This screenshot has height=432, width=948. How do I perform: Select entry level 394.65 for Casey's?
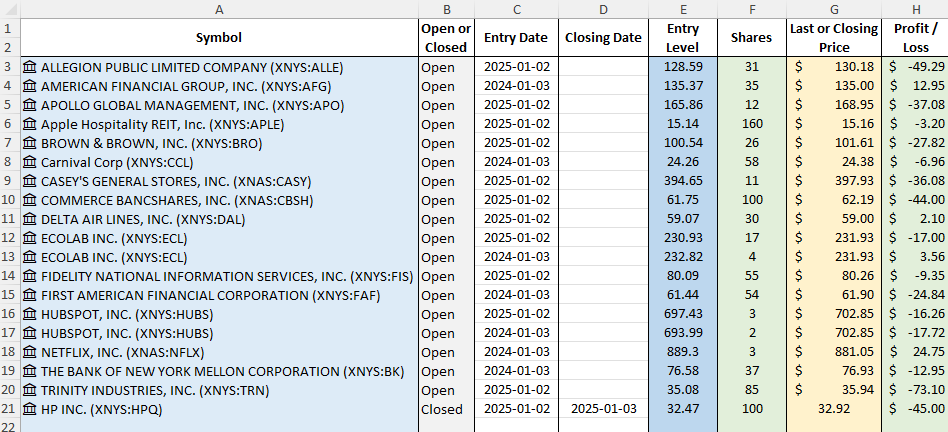(683, 181)
